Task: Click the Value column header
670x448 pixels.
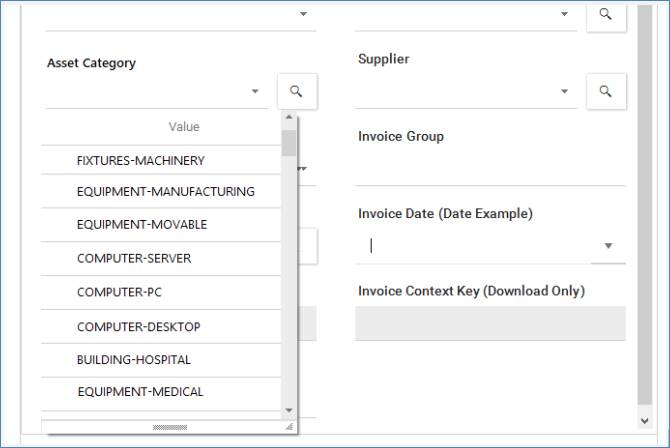Action: pos(184,127)
